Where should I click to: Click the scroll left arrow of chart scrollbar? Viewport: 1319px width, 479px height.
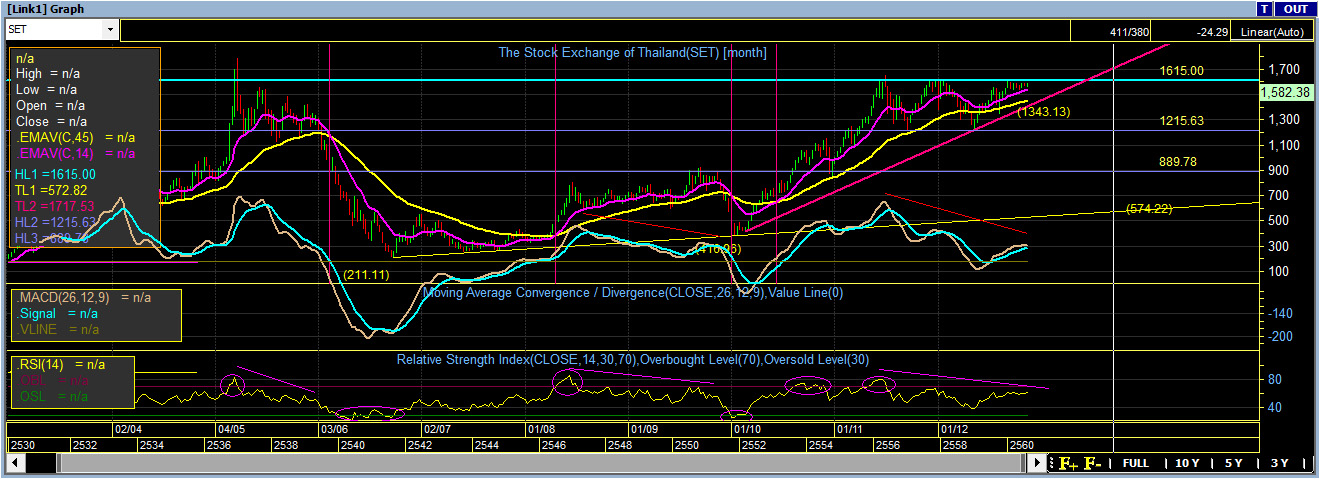(16, 464)
